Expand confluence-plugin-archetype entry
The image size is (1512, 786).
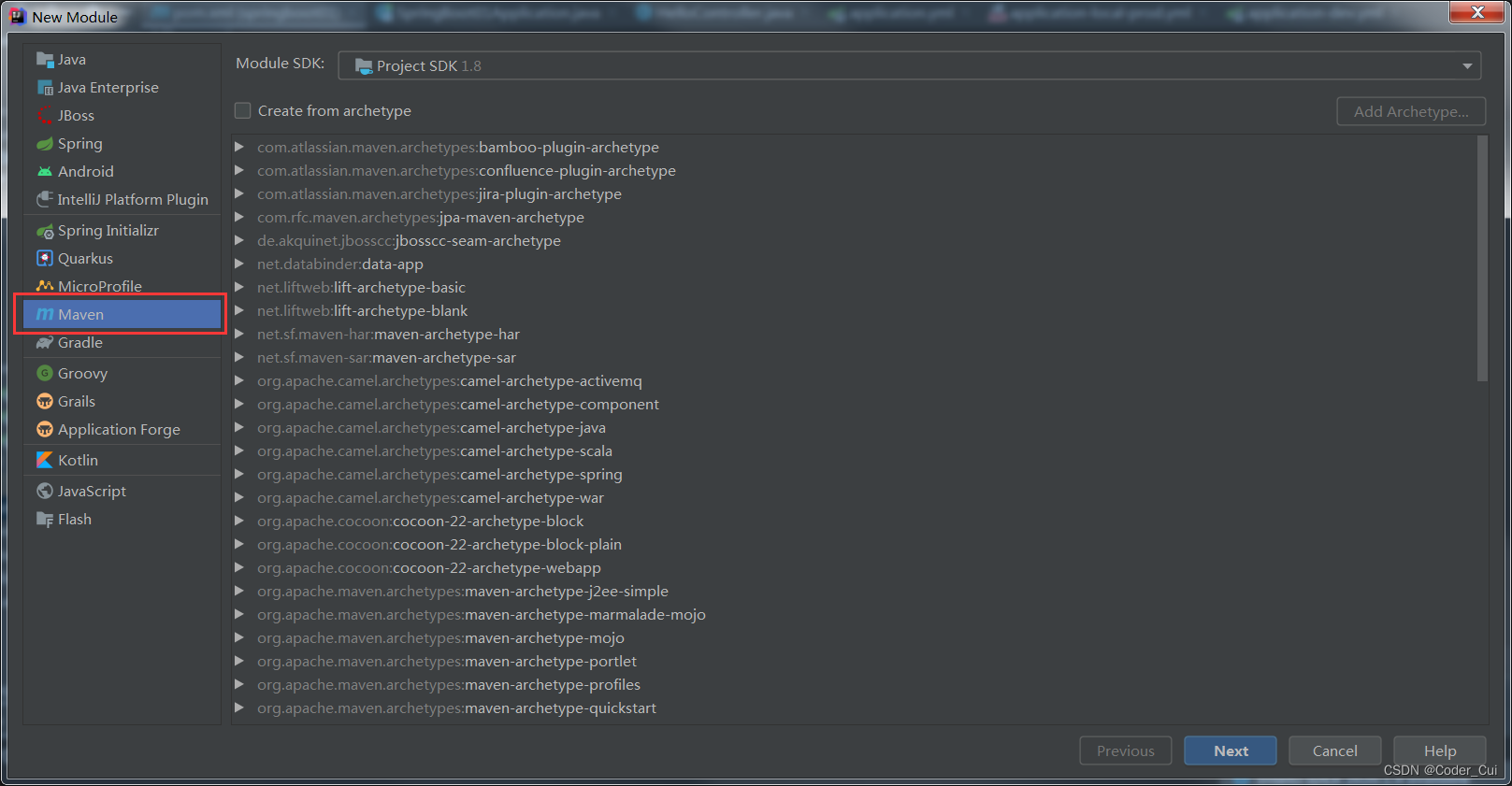point(239,170)
